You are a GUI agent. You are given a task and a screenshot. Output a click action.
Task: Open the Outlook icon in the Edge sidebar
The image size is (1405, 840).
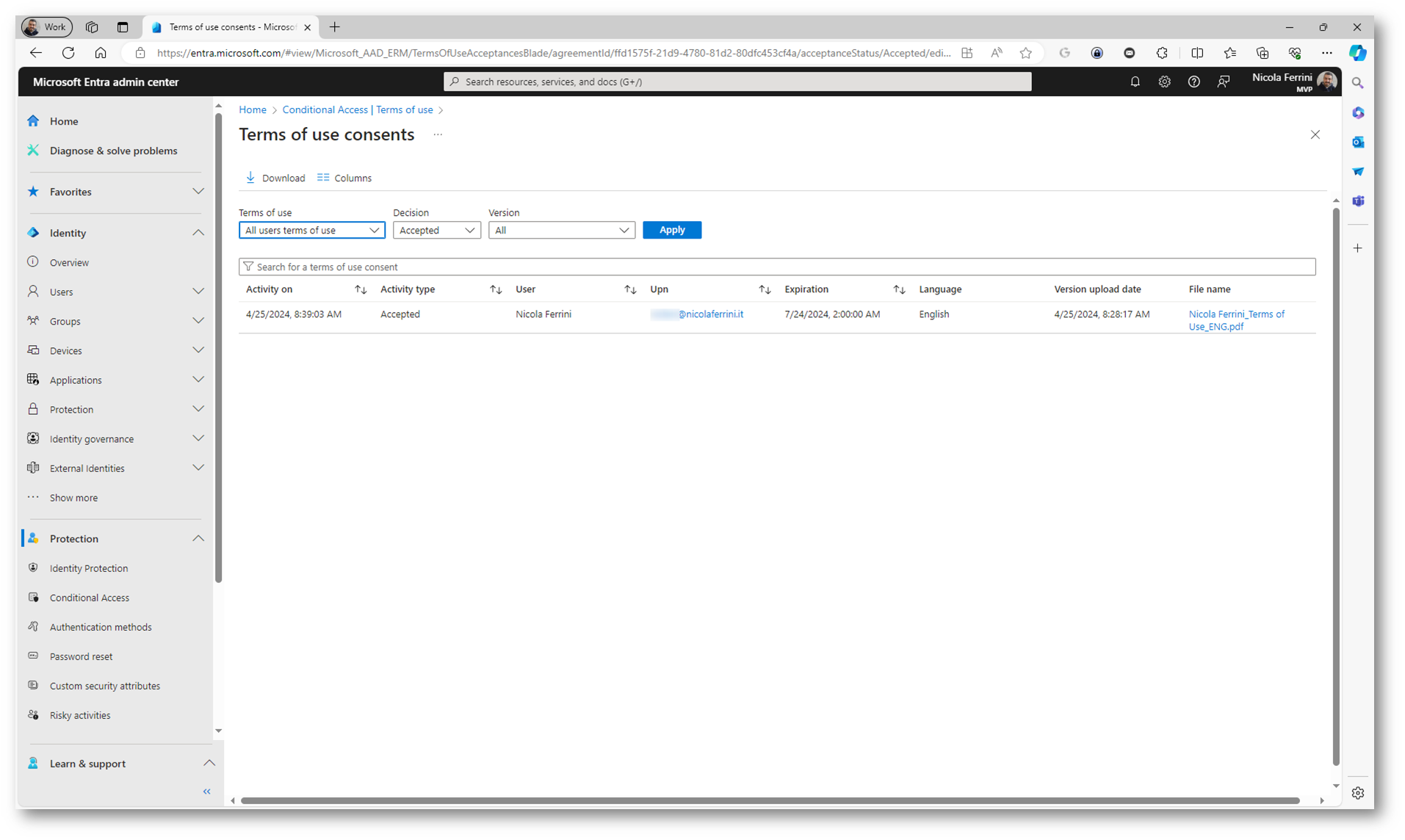pos(1358,142)
